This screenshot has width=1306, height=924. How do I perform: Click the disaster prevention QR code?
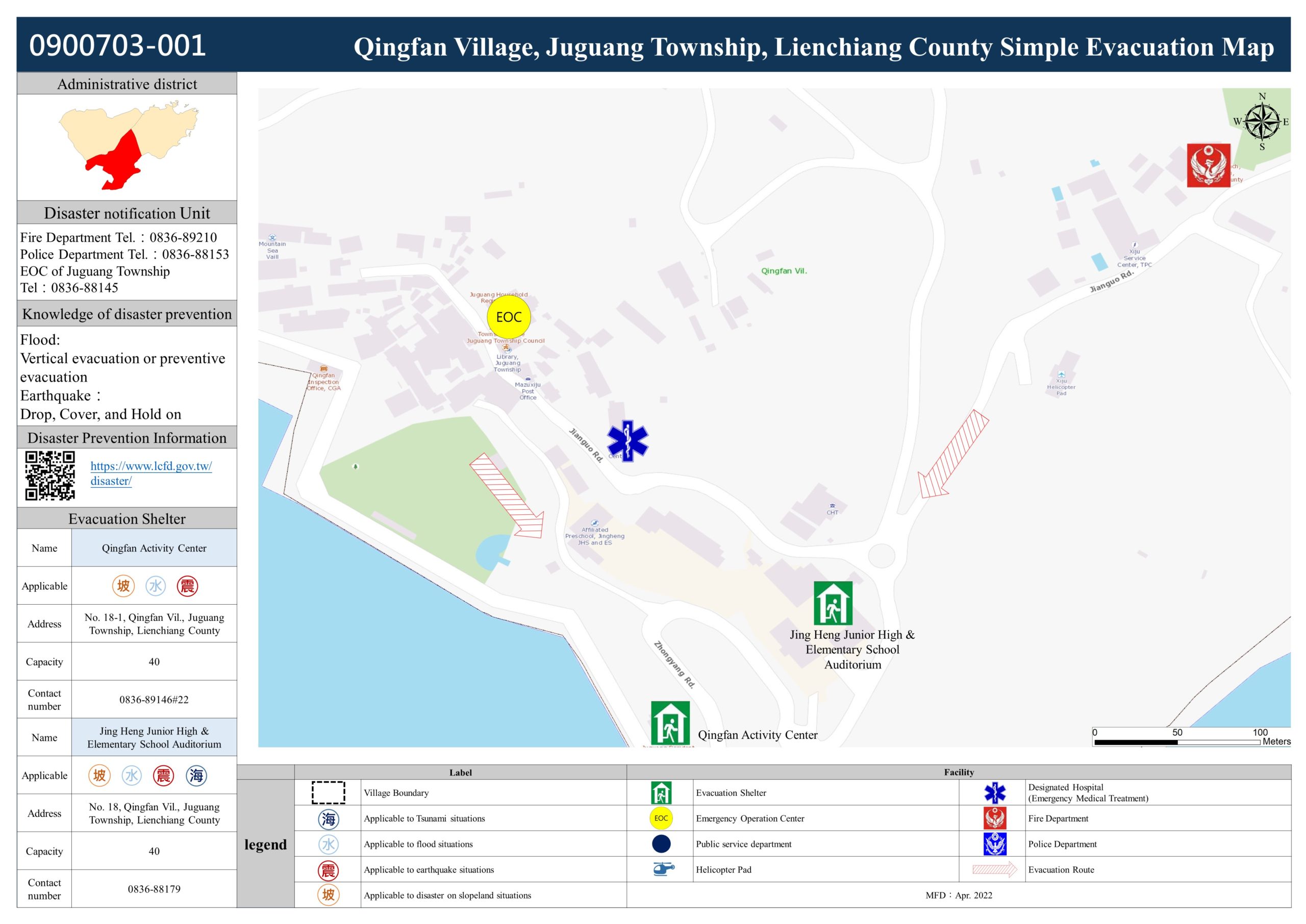pos(50,476)
